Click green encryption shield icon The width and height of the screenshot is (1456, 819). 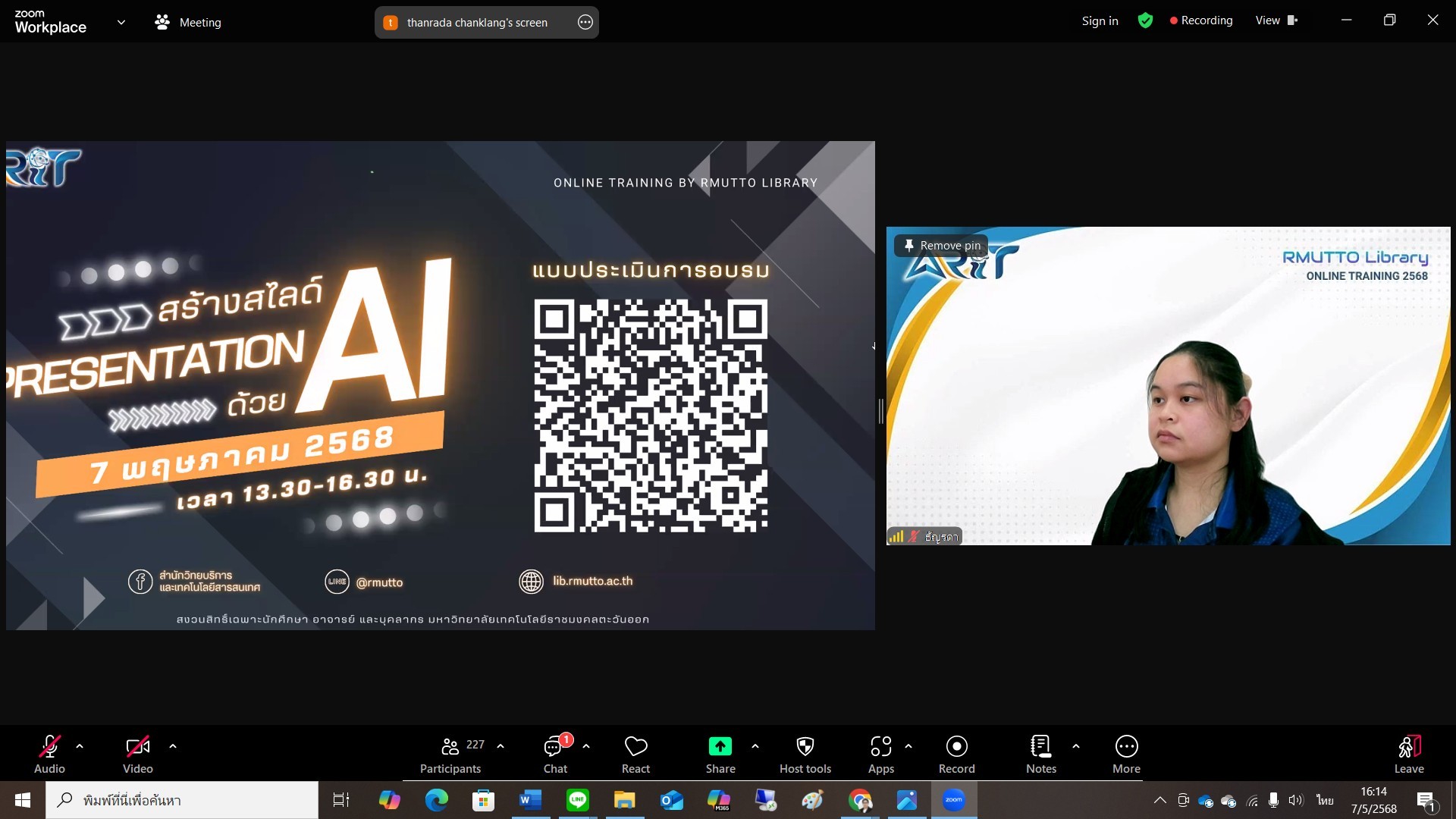(1145, 21)
